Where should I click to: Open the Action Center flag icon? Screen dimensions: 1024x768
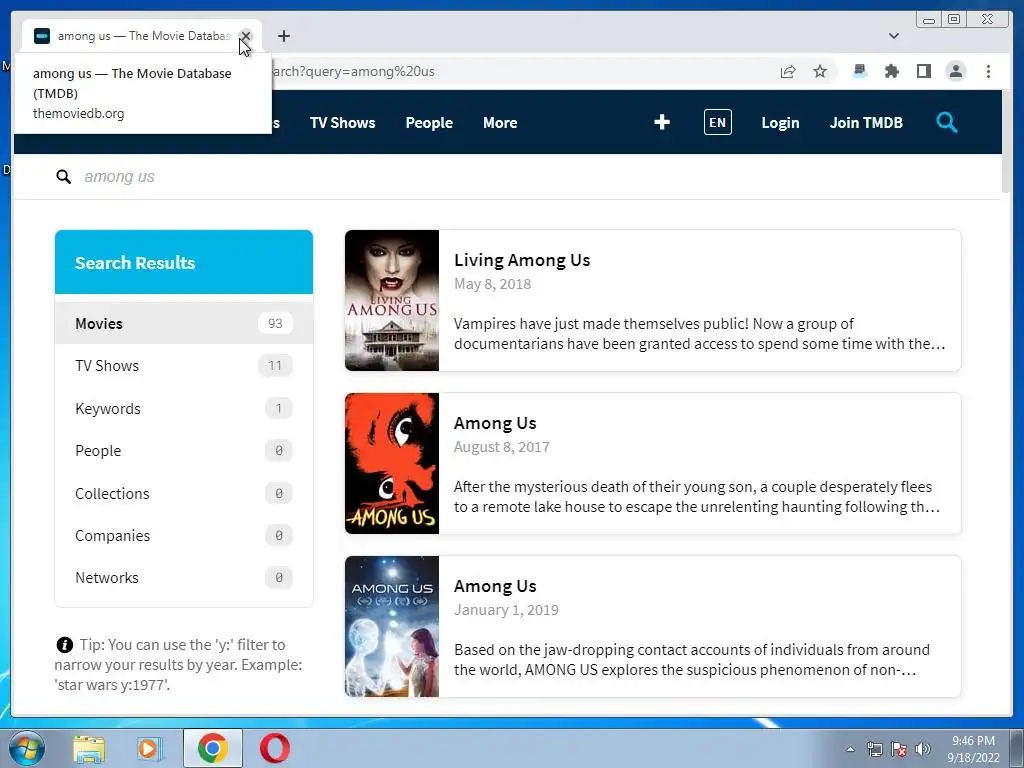[x=899, y=749]
